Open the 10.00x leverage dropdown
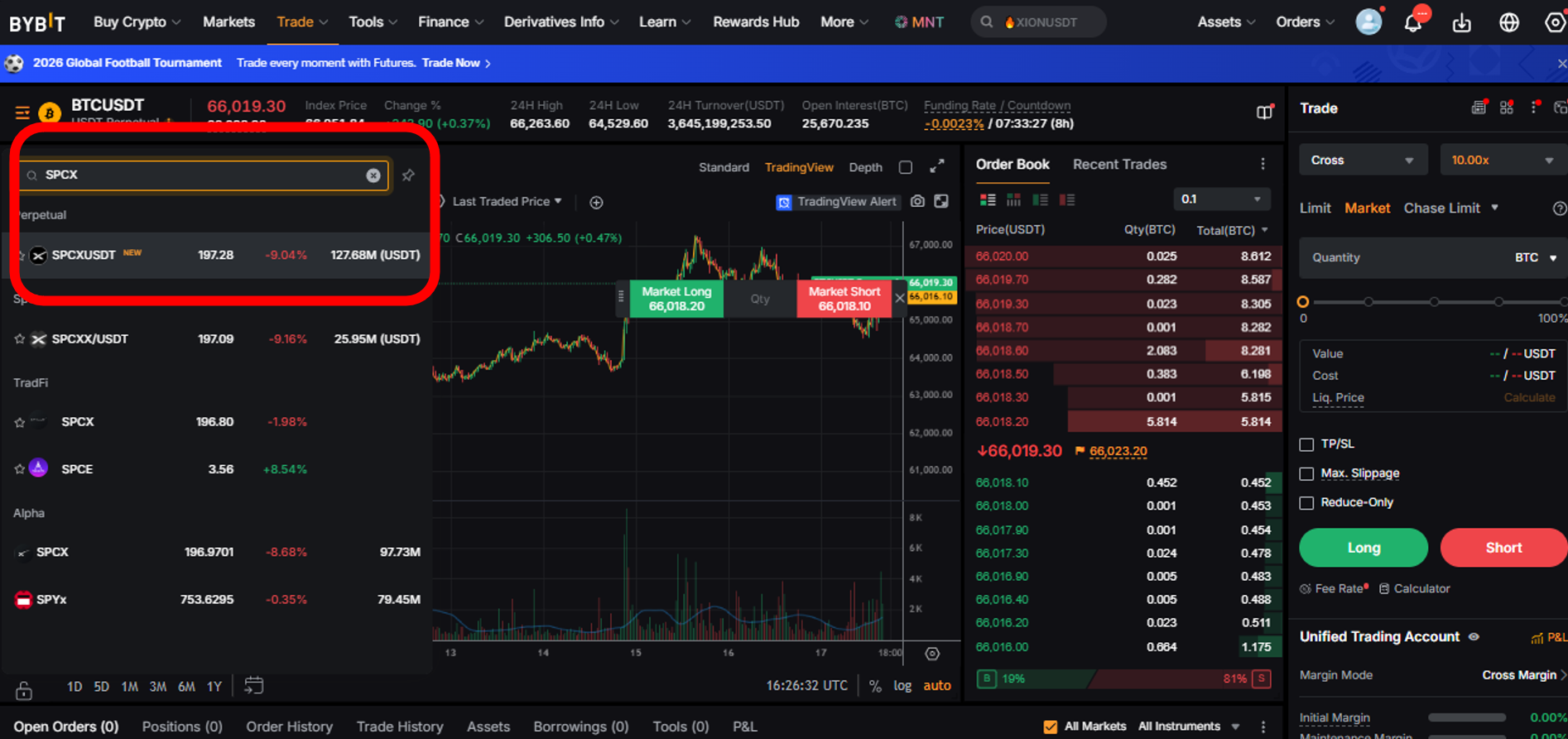The image size is (1568, 739). pos(1503,160)
